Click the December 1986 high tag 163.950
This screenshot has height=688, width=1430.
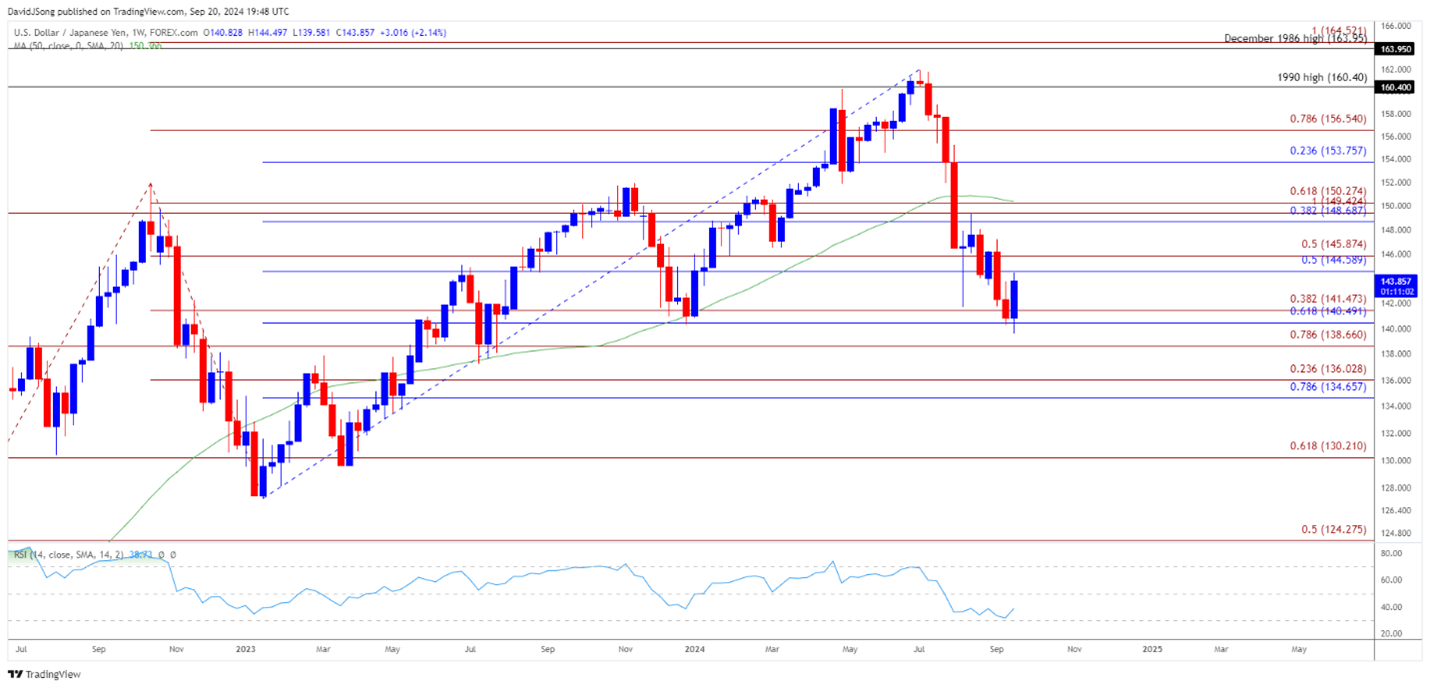(1396, 48)
